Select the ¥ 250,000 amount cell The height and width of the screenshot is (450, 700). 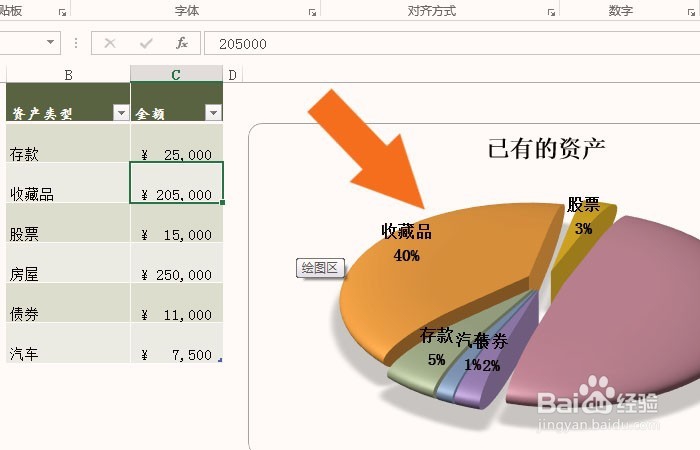[x=176, y=263]
